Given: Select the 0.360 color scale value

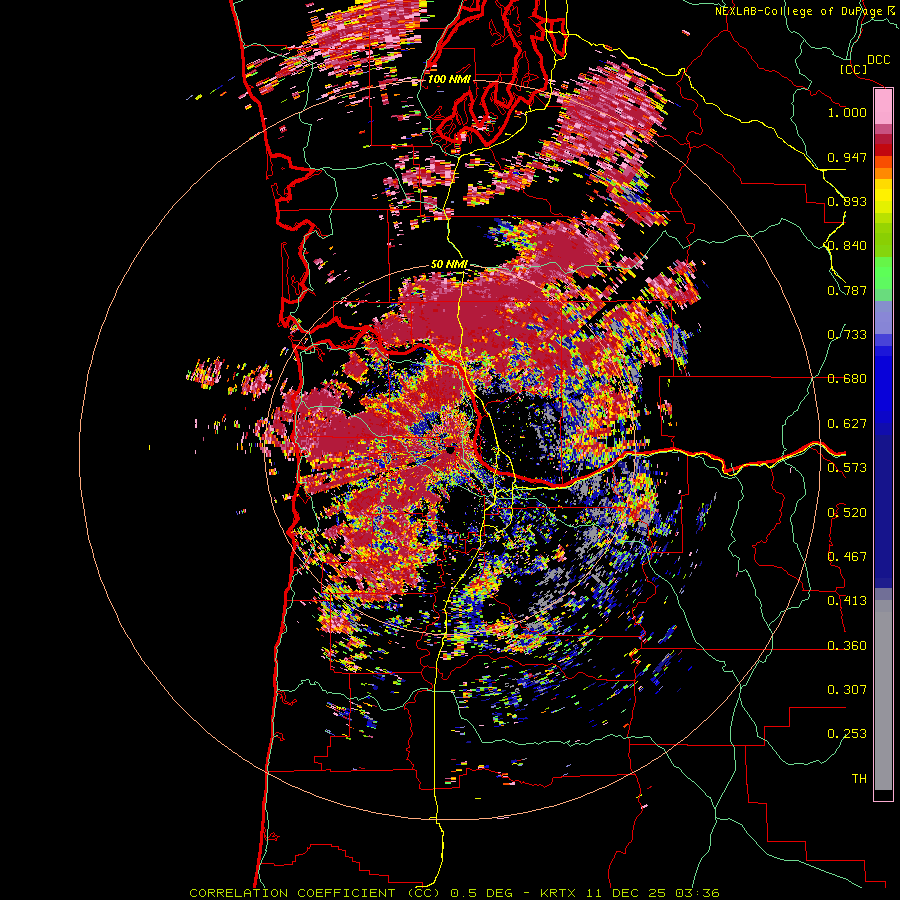Looking at the screenshot, I should coord(847,646).
